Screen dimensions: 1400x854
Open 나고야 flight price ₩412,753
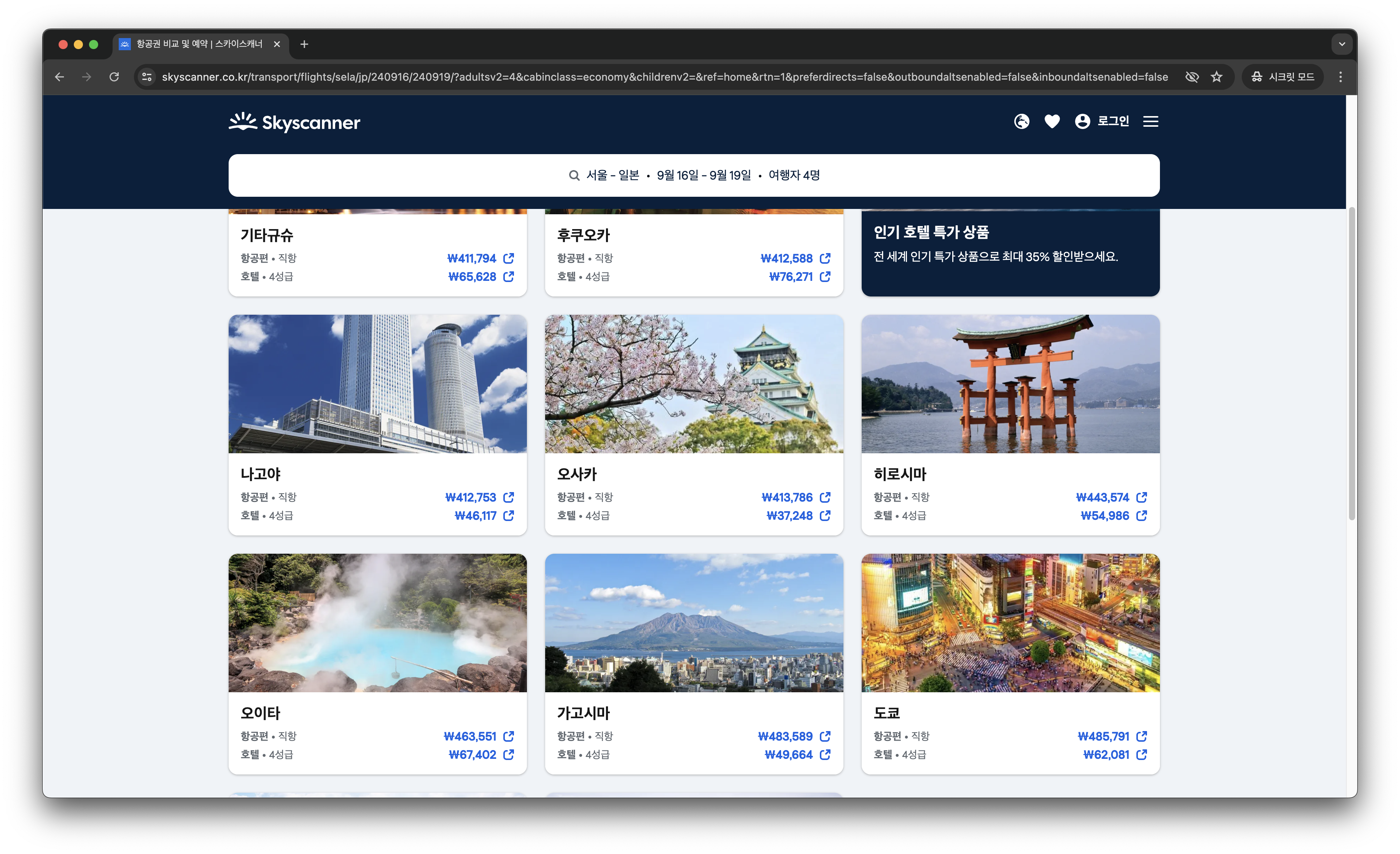471,497
